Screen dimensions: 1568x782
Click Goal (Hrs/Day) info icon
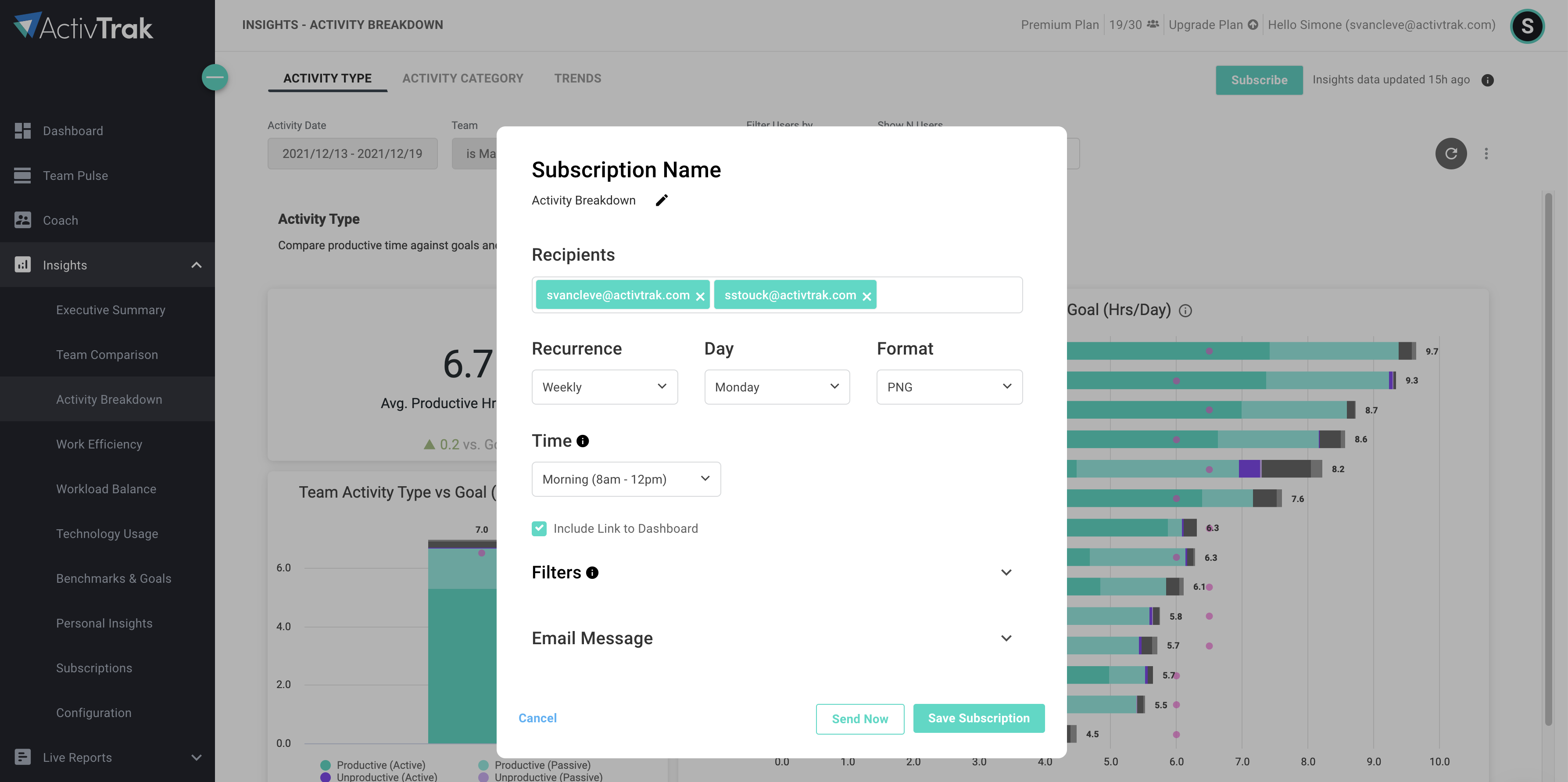pos(1185,311)
